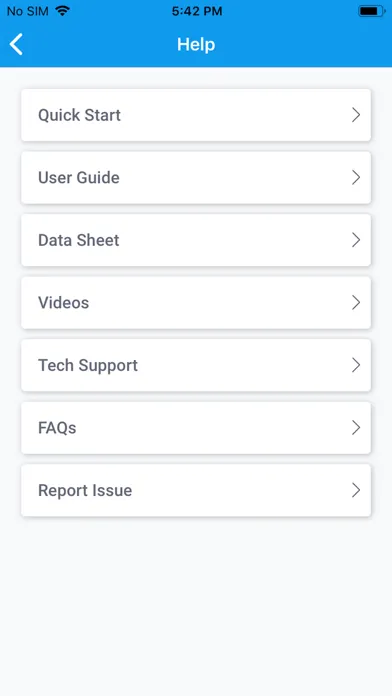The height and width of the screenshot is (696, 392).
Task: Tap the No SIM carrier label
Action: coord(28,12)
